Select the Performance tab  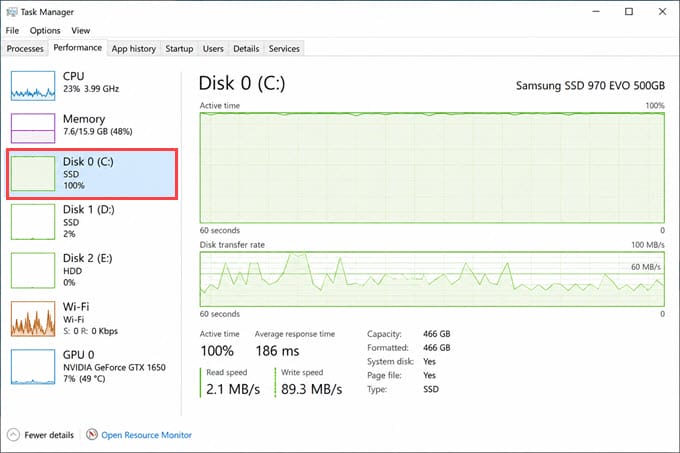(78, 48)
